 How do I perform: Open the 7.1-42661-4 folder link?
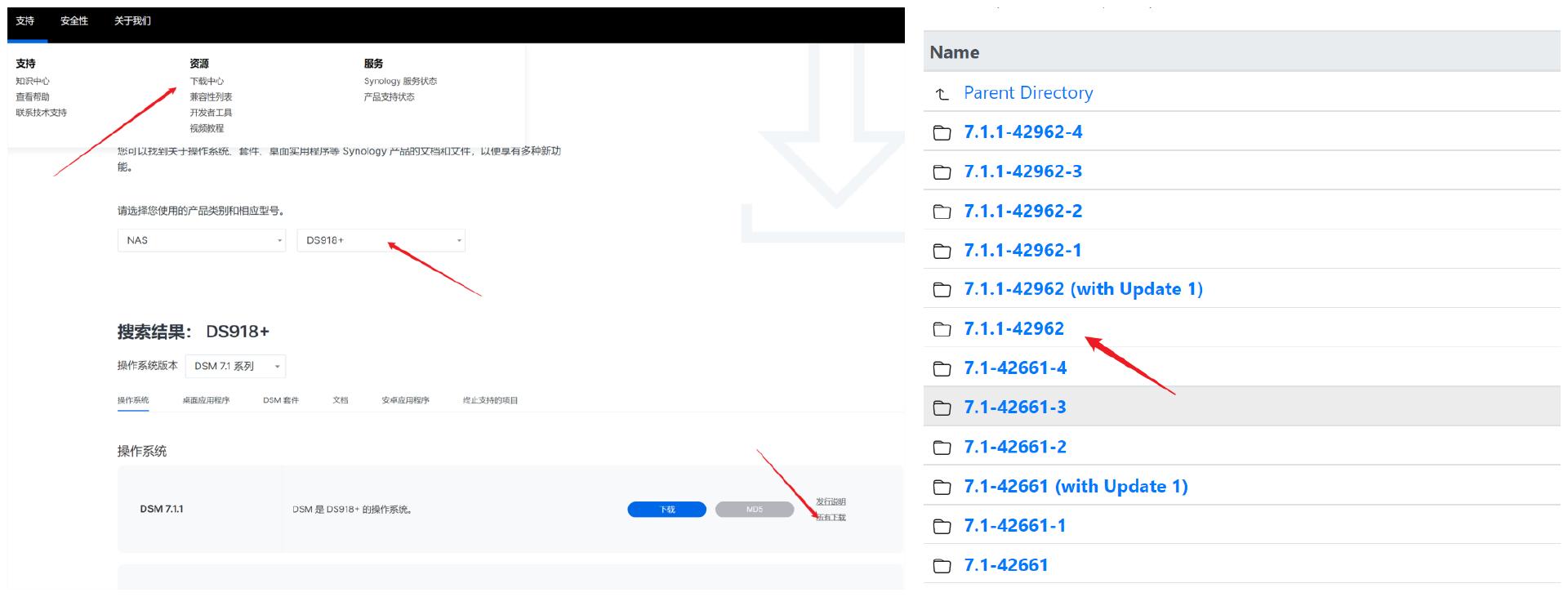coord(1015,368)
